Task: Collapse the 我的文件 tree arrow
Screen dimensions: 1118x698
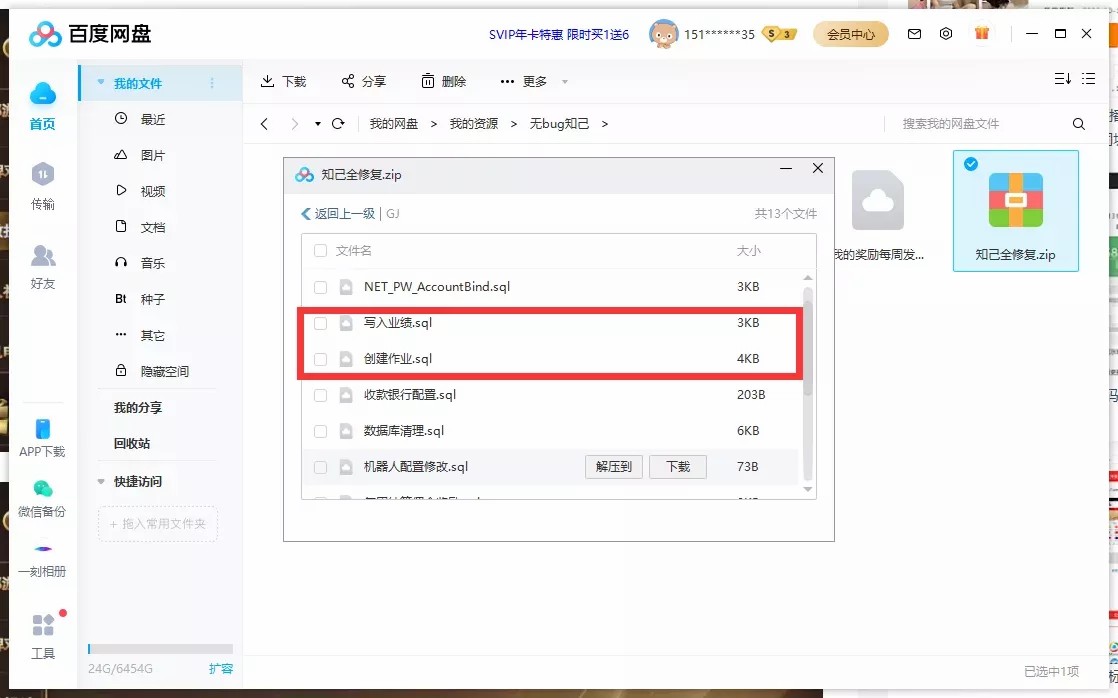Action: (x=101, y=83)
